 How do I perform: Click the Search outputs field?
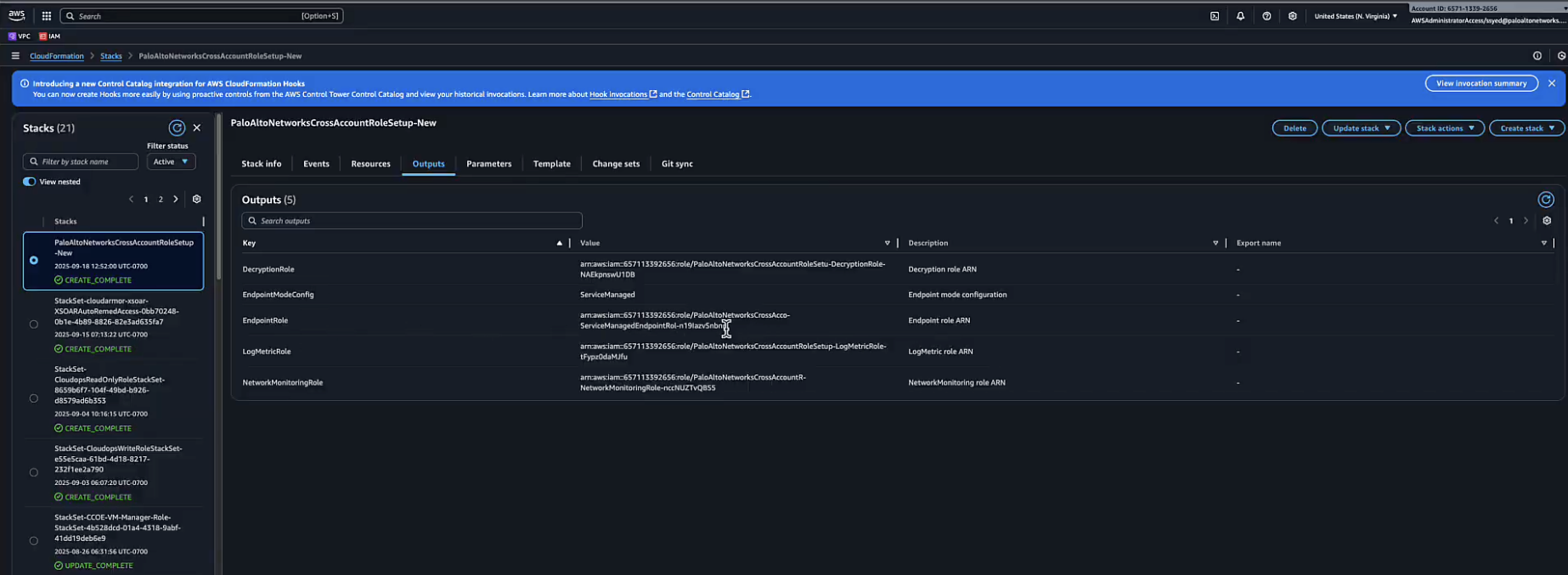point(412,221)
